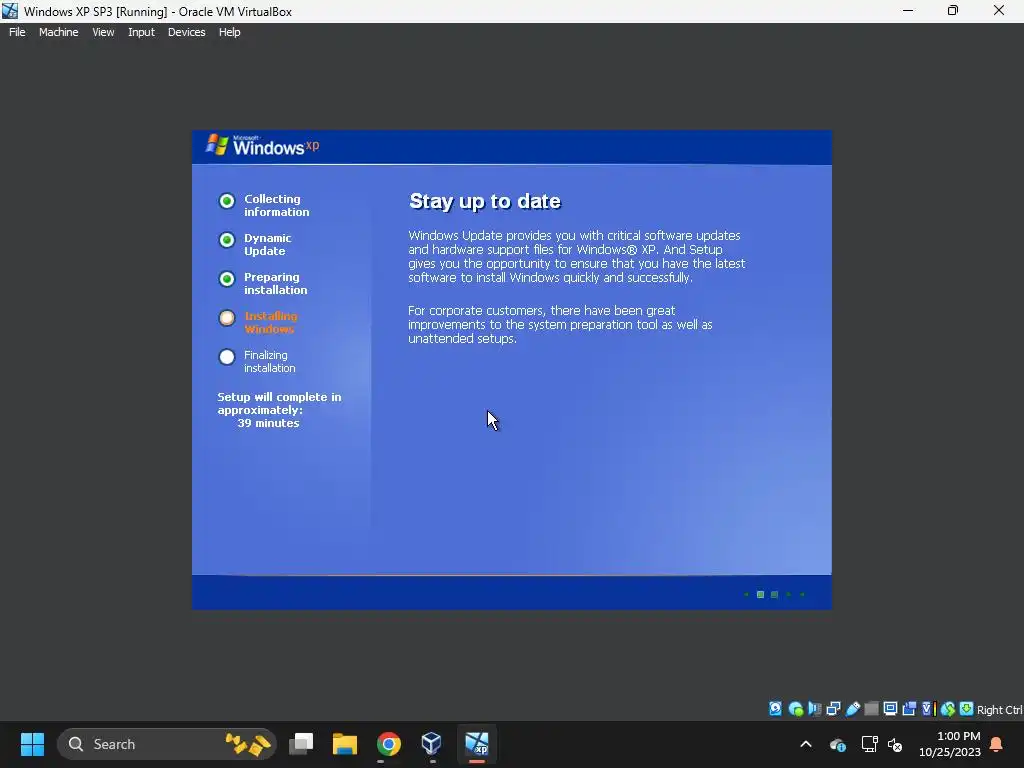Open the Devices menu
The height and width of the screenshot is (768, 1024).
click(x=187, y=32)
